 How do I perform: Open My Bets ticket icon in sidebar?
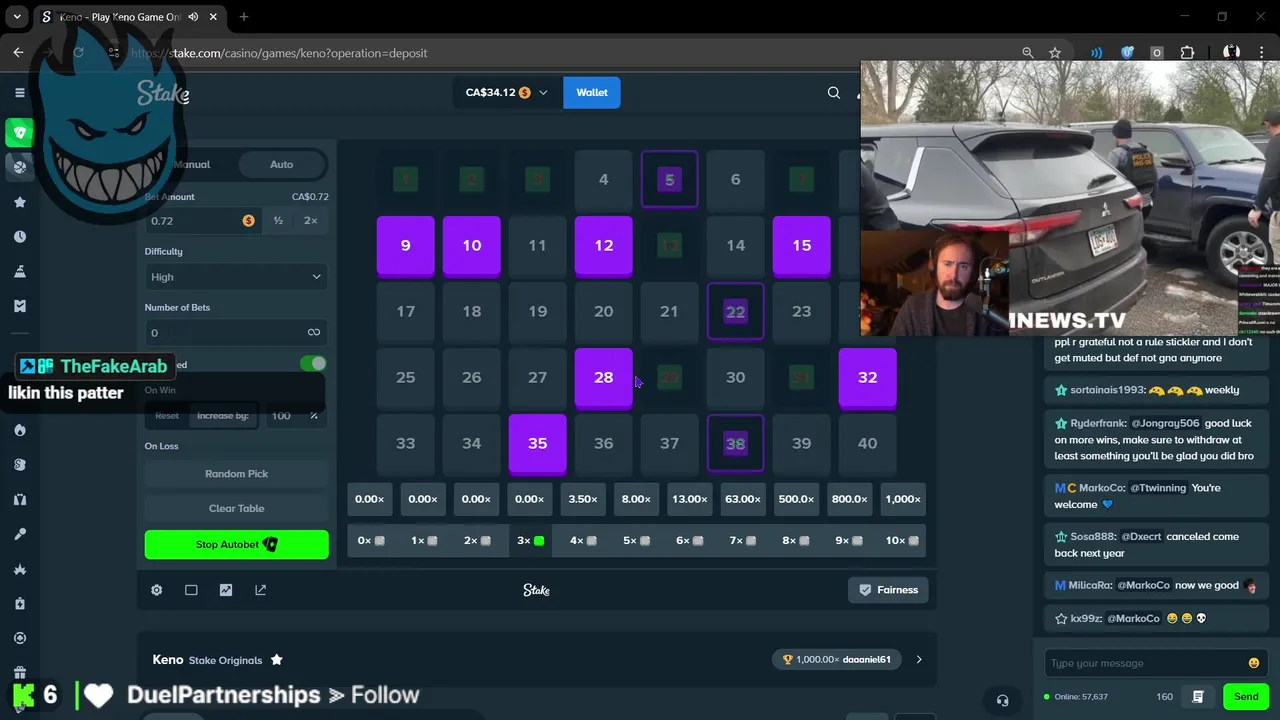[19, 306]
